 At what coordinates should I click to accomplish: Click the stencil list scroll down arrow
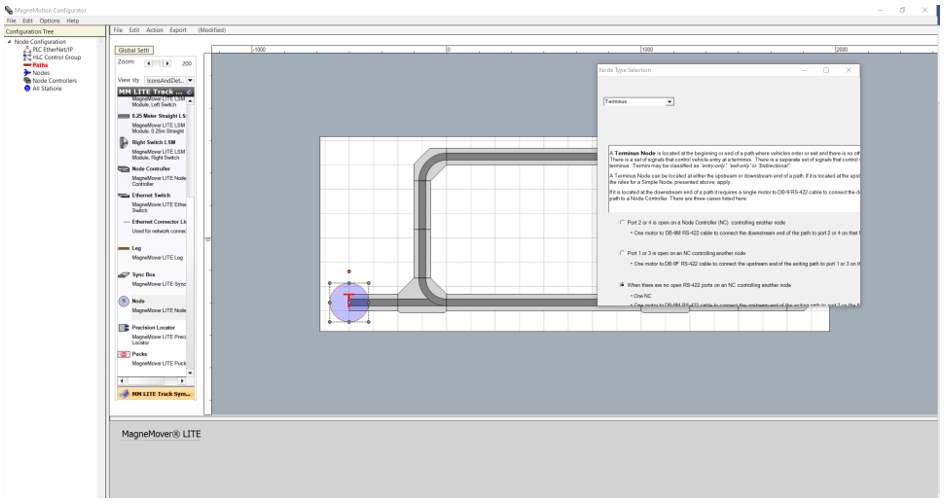(x=191, y=373)
